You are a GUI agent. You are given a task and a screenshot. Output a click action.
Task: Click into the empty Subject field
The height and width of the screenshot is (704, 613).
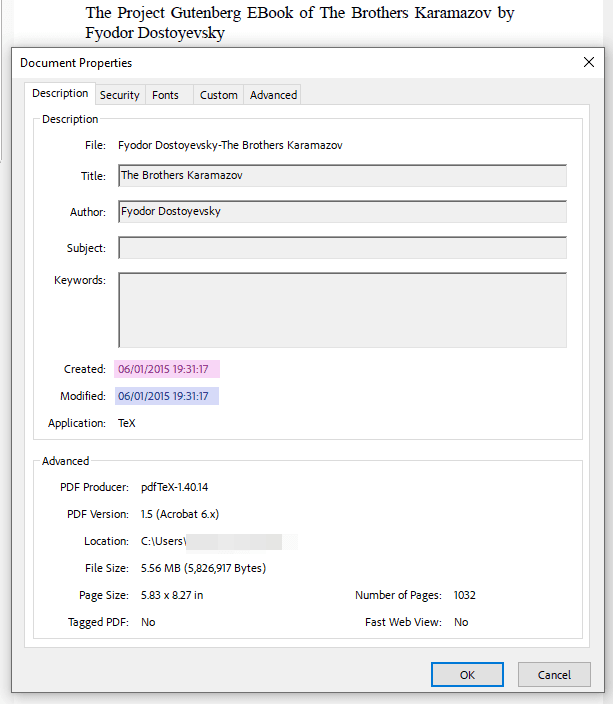(x=342, y=248)
